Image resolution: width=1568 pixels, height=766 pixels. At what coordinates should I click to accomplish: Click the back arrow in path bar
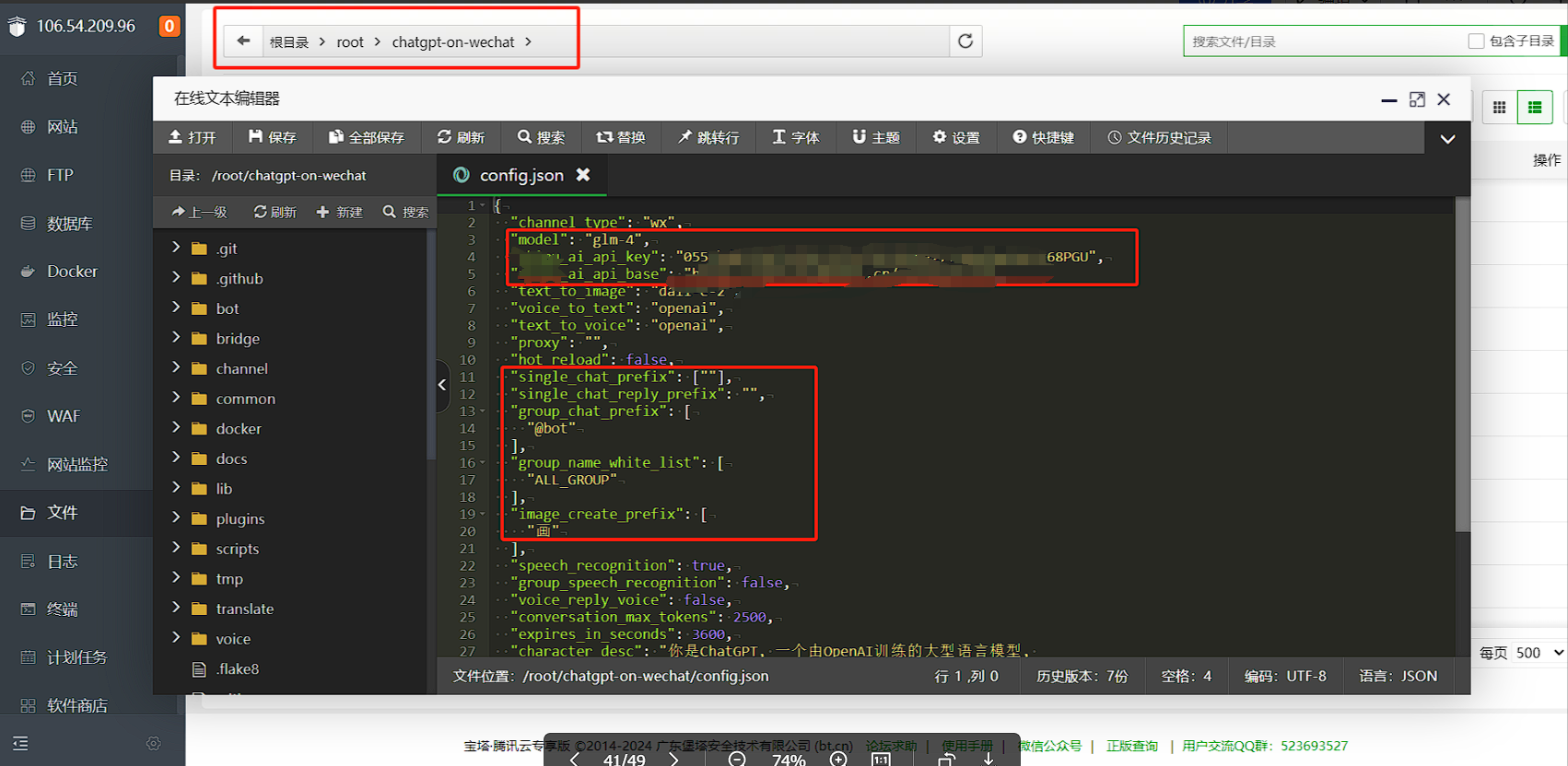(243, 41)
